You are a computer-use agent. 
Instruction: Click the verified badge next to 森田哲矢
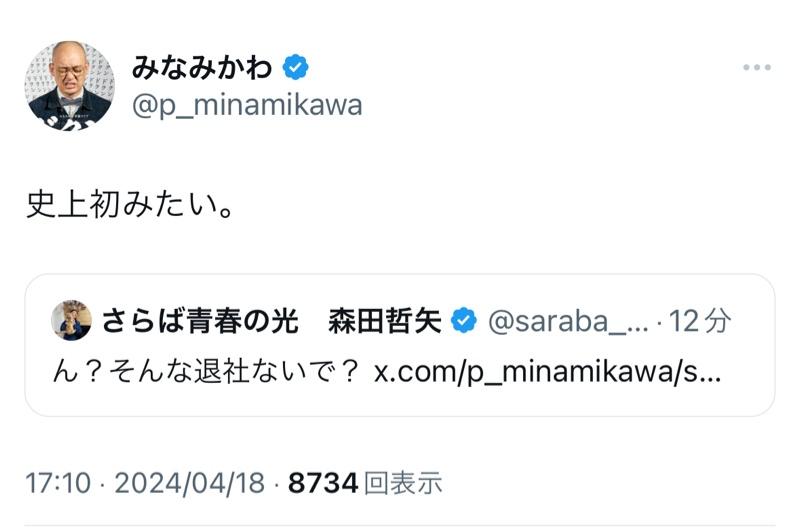click(x=463, y=321)
